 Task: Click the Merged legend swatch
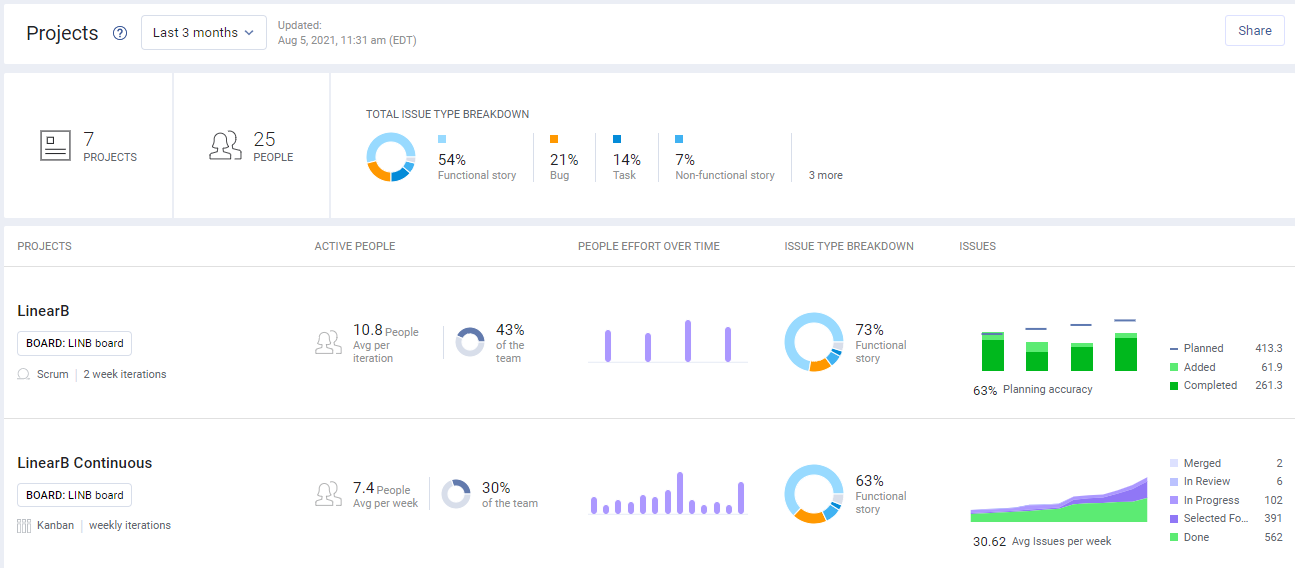(1174, 463)
